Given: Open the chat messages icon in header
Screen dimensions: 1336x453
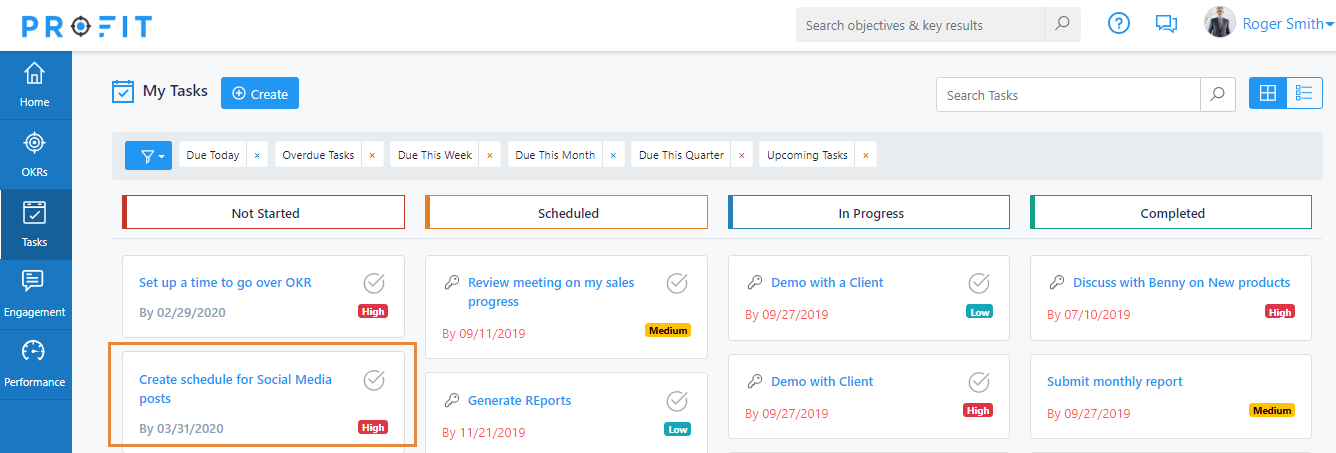Looking at the screenshot, I should (1166, 24).
